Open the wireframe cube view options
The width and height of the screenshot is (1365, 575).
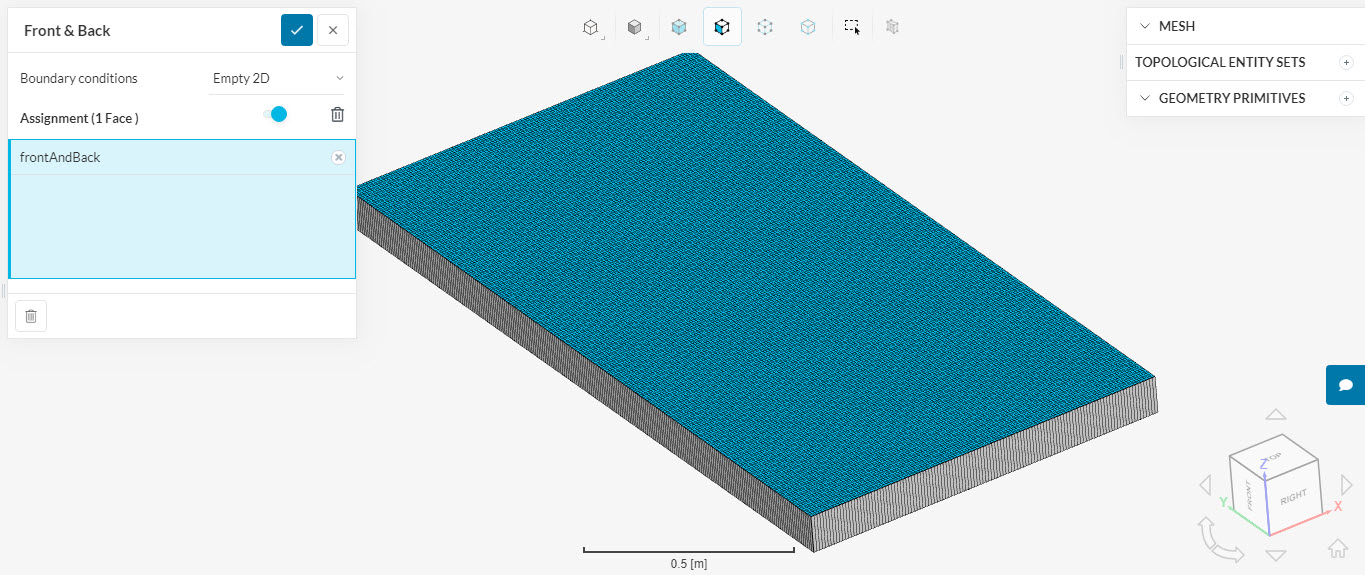pos(591,27)
